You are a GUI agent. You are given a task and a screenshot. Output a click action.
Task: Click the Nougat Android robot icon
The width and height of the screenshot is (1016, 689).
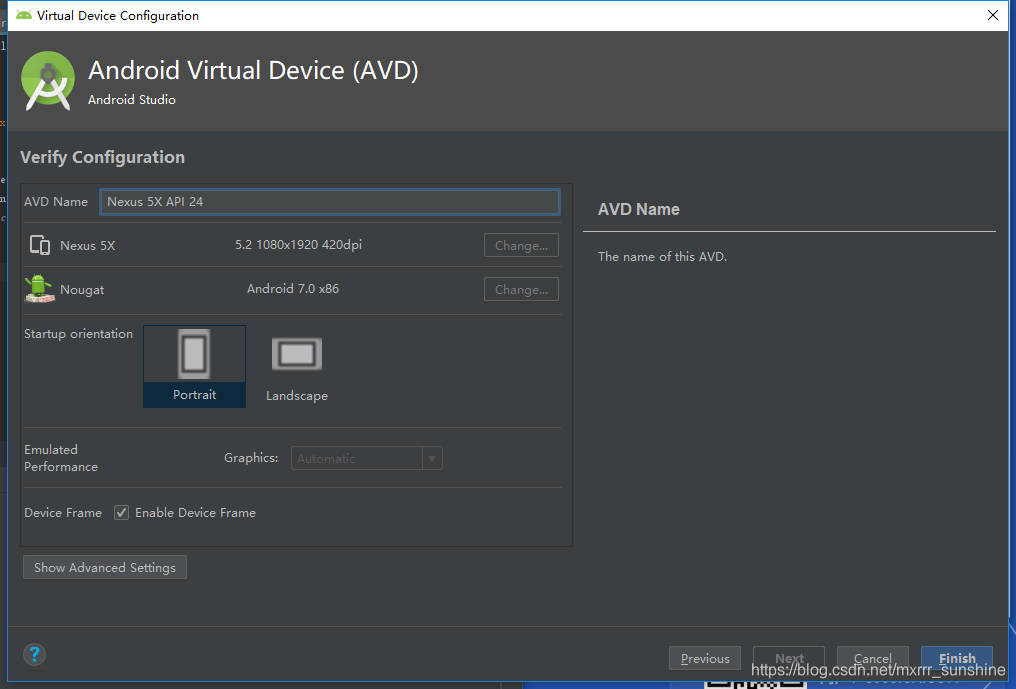(x=39, y=288)
